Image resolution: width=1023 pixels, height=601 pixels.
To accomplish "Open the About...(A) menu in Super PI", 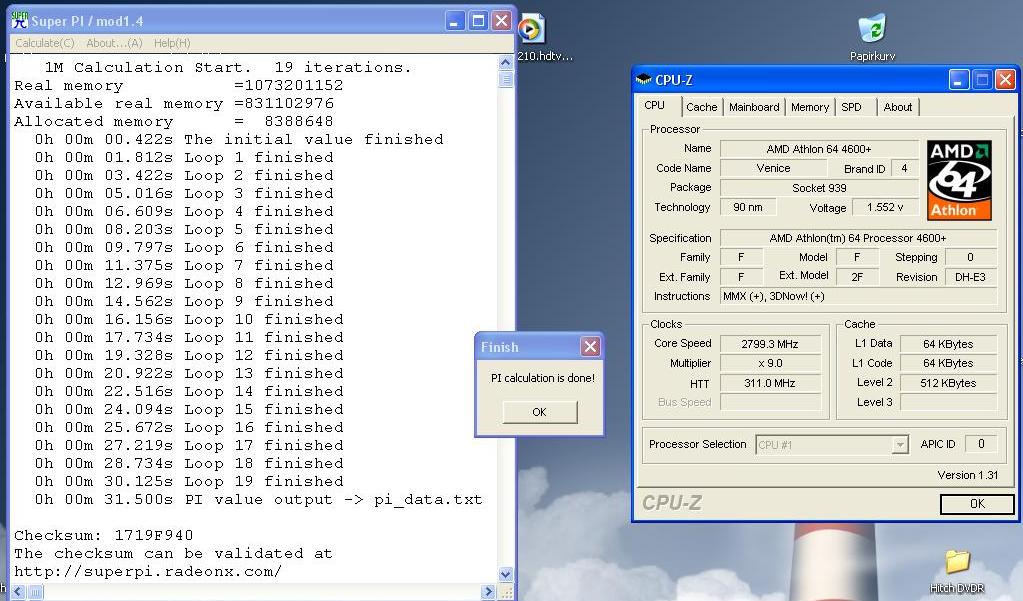I will 114,43.
